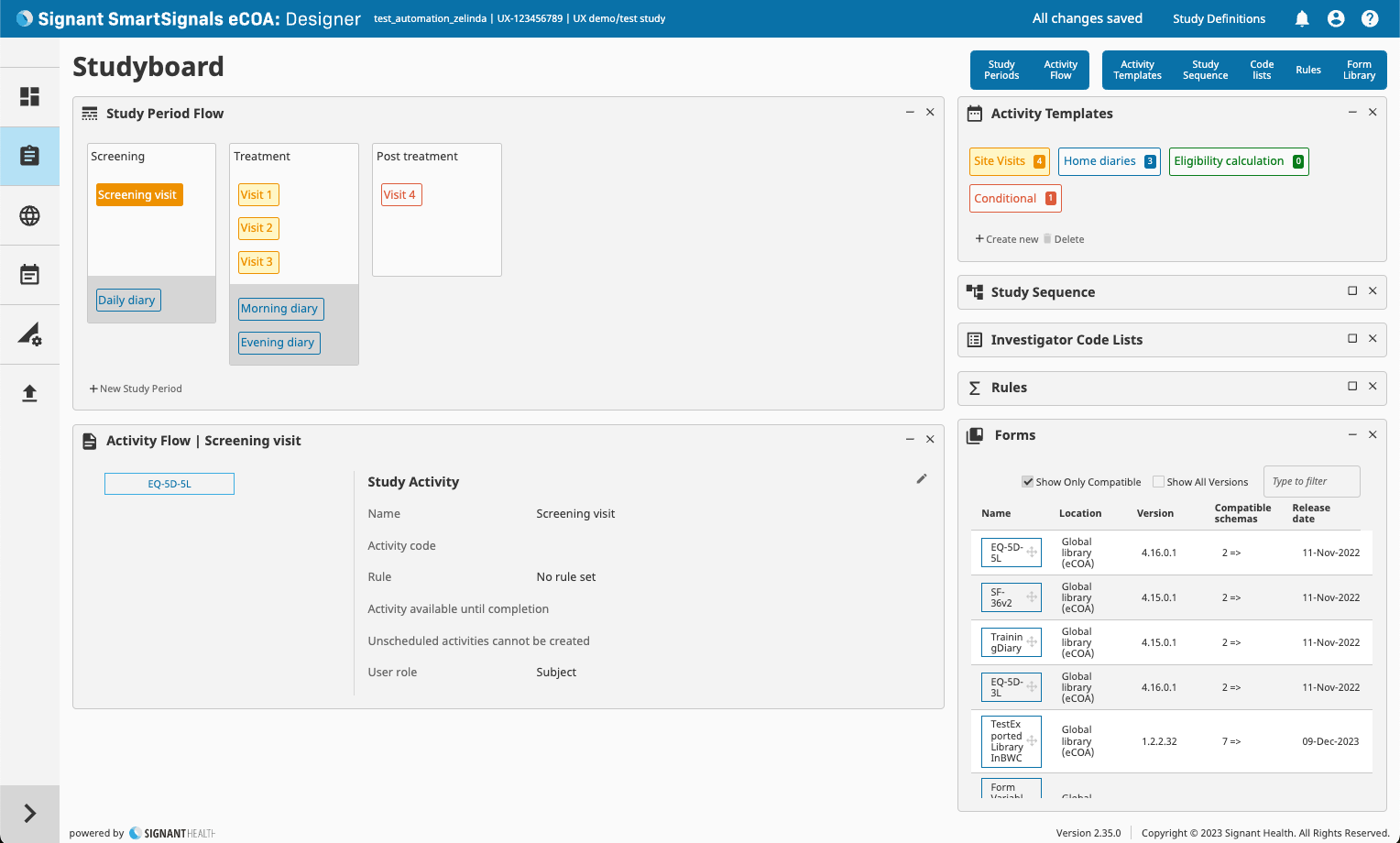This screenshot has width=1400, height=843.
Task: Create new activity template
Action: point(1006,239)
